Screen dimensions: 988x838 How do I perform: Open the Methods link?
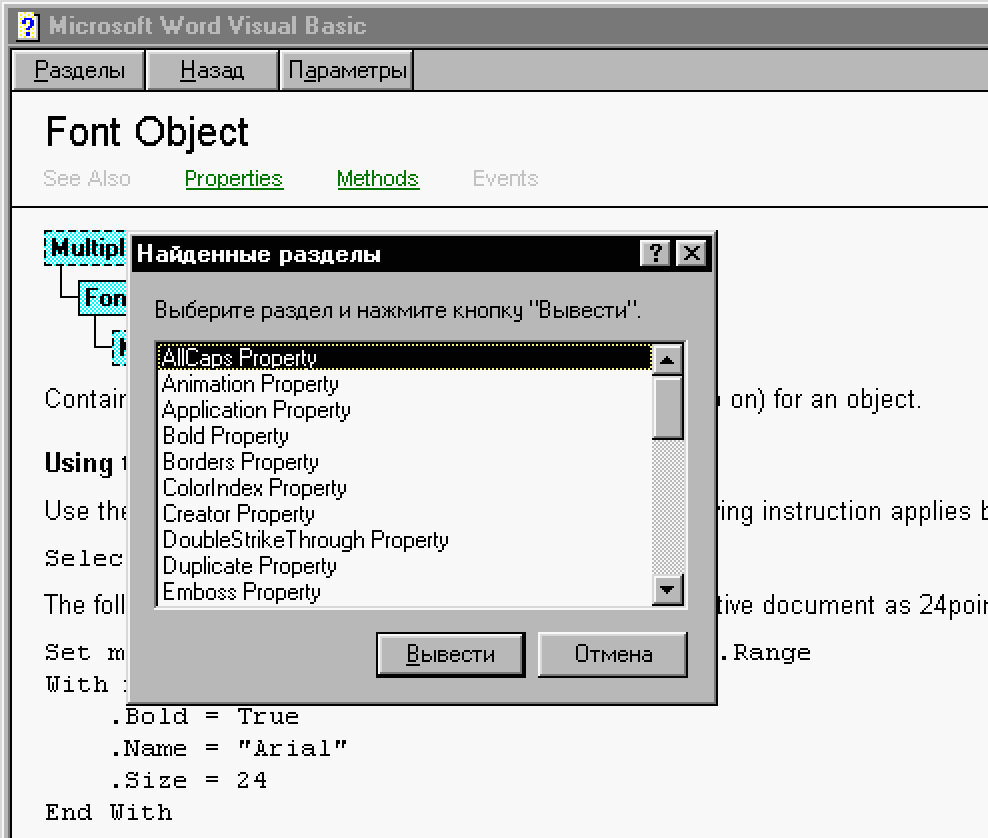tap(378, 179)
